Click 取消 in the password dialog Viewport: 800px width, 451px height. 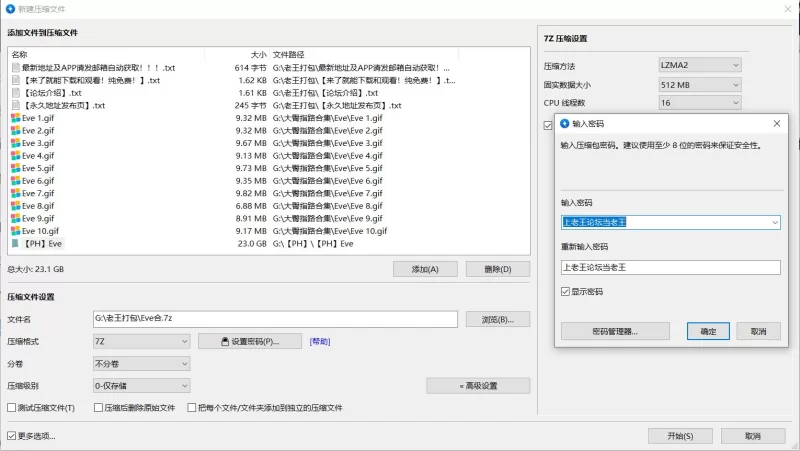pos(758,331)
